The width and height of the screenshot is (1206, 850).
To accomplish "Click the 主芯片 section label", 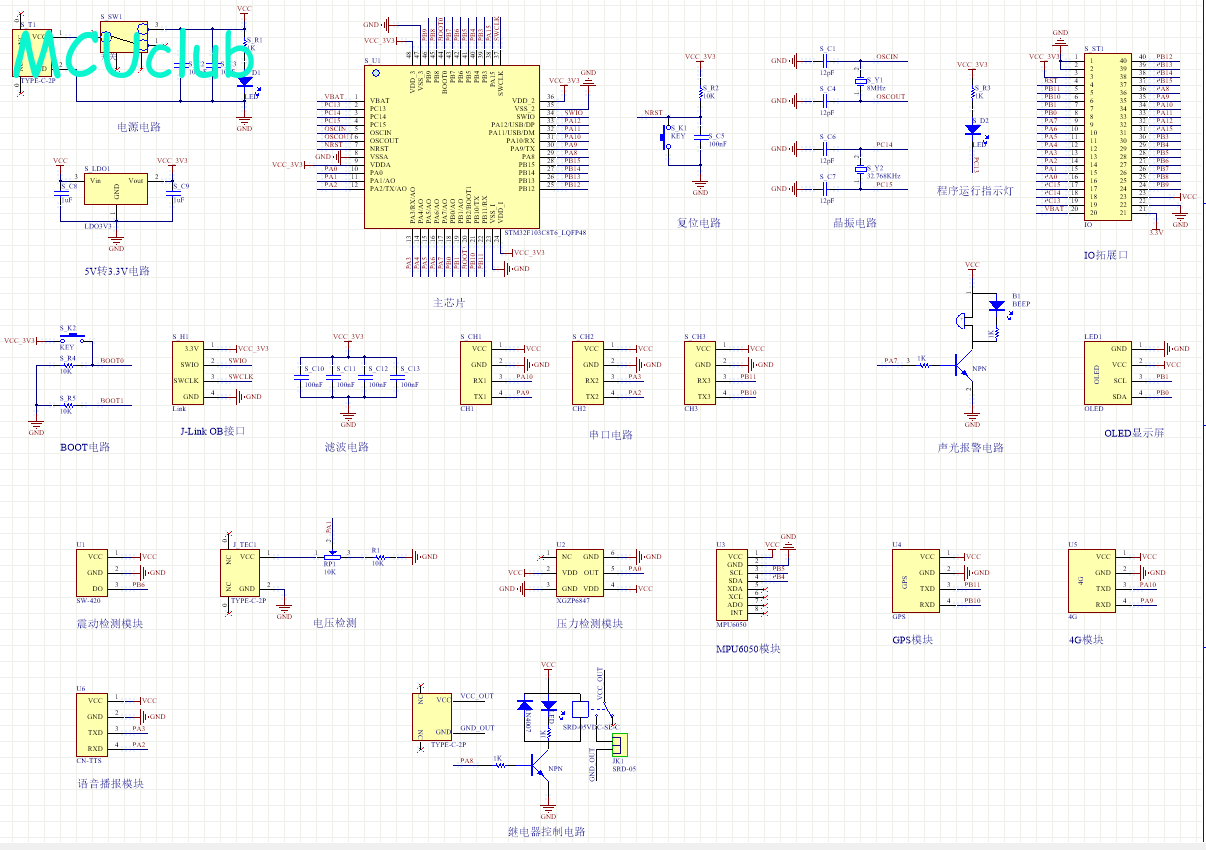I will tap(449, 302).
